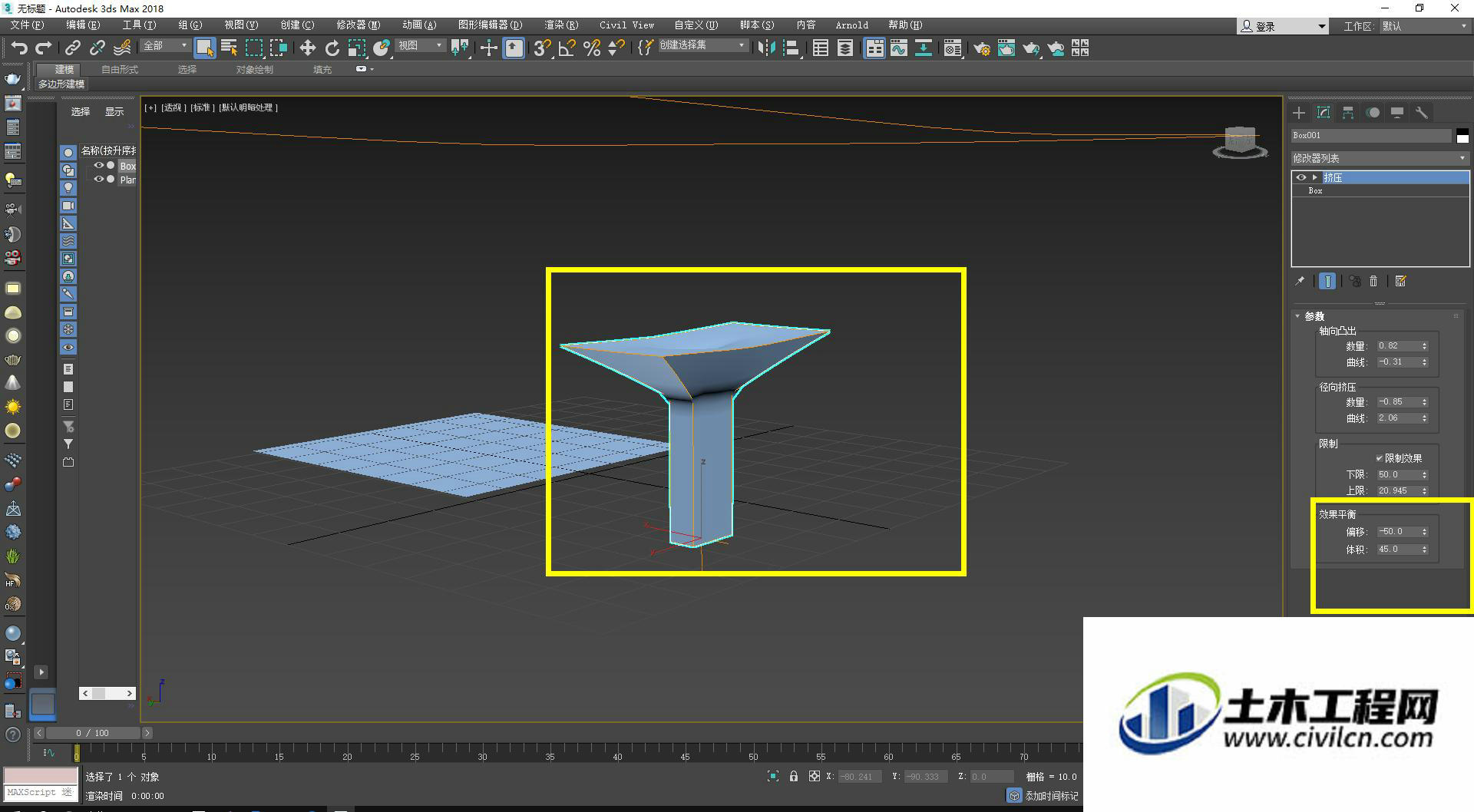
Task: Activate the Select and Scale tool
Action: click(x=356, y=48)
